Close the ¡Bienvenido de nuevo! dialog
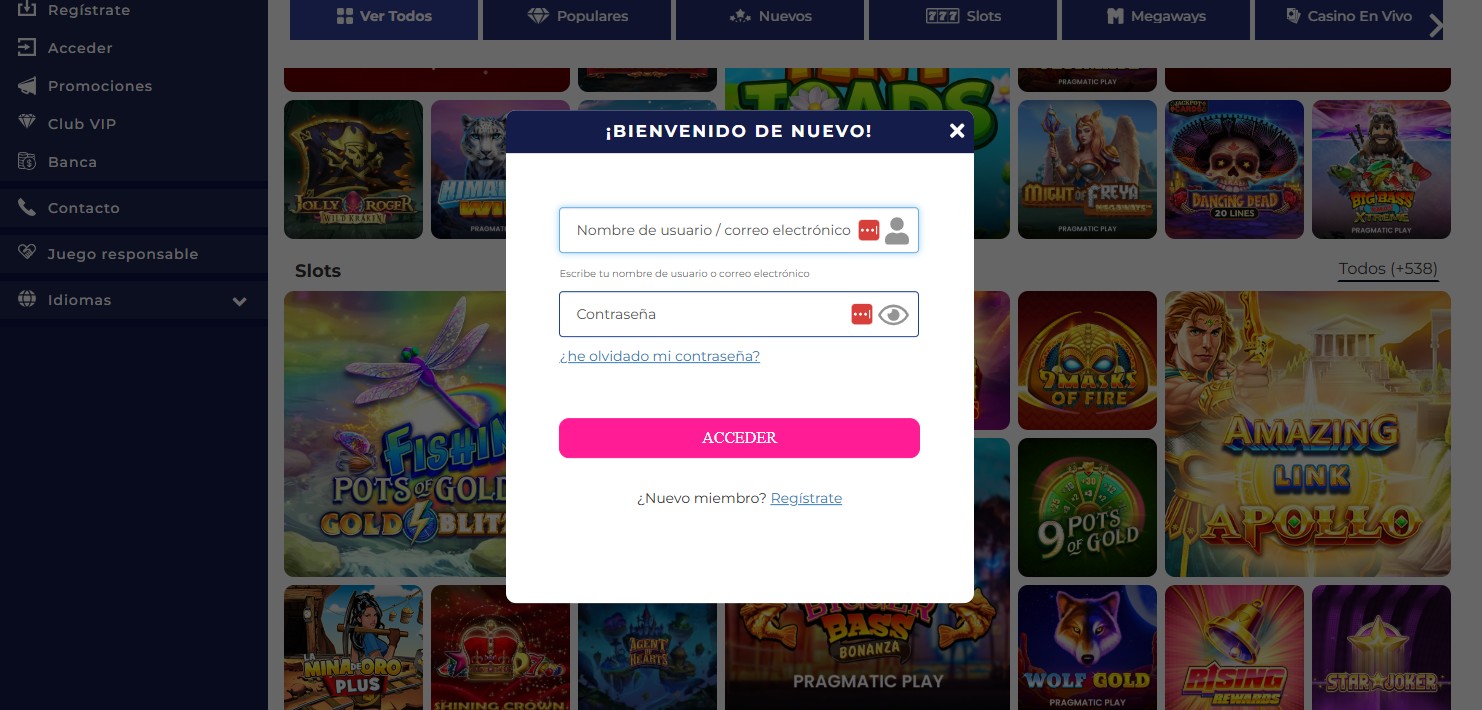 click(x=957, y=131)
